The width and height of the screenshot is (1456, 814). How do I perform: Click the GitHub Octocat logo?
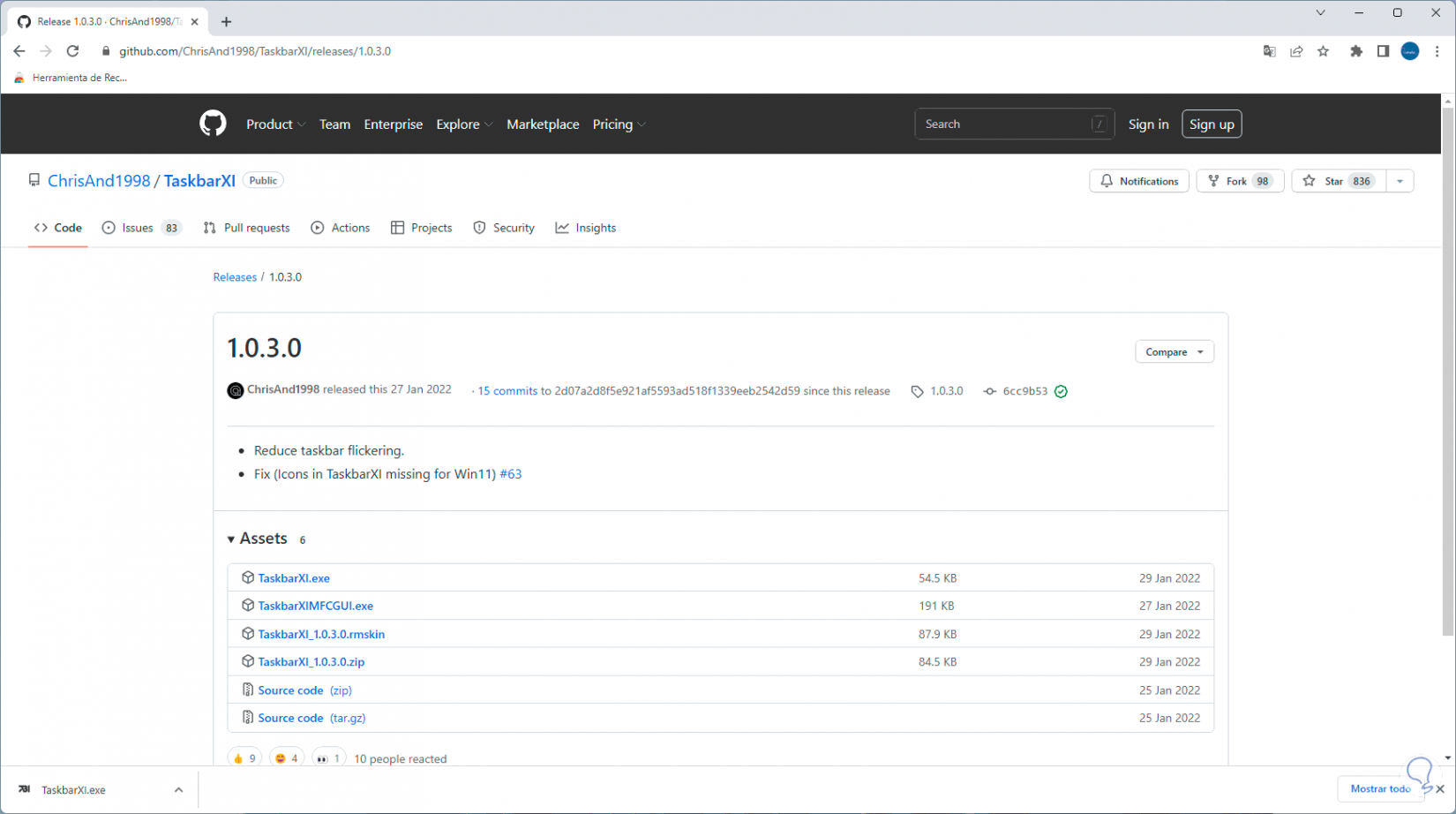coord(213,124)
